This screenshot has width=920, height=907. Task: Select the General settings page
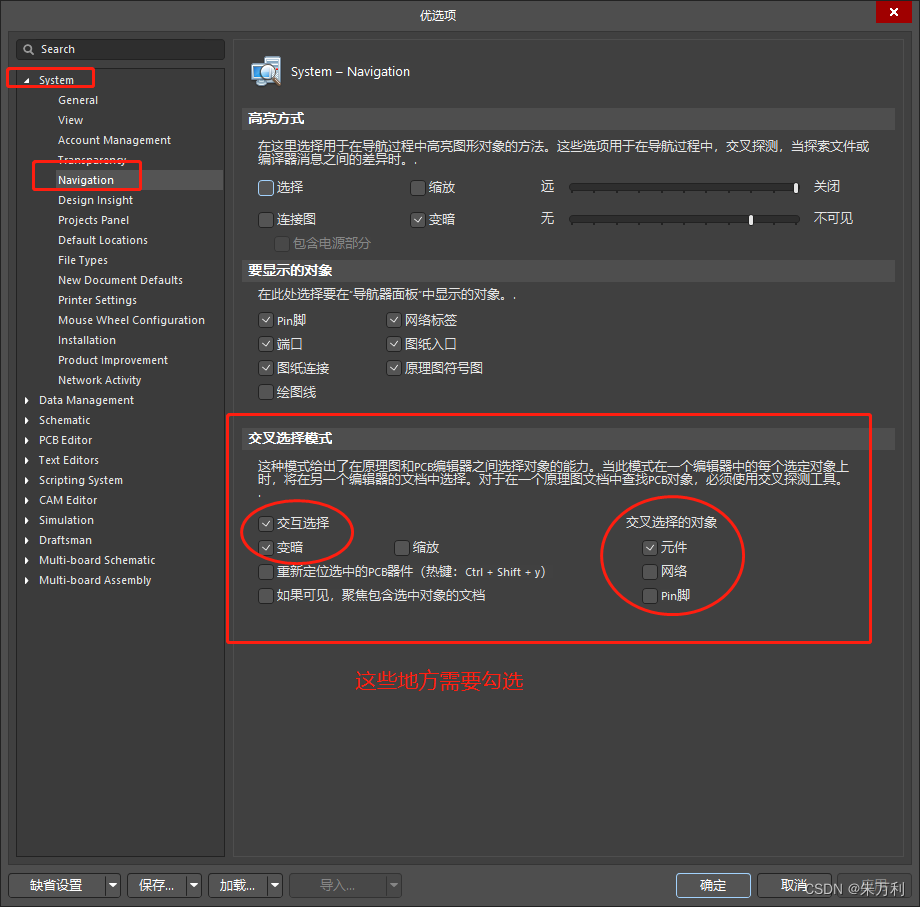[x=77, y=99]
